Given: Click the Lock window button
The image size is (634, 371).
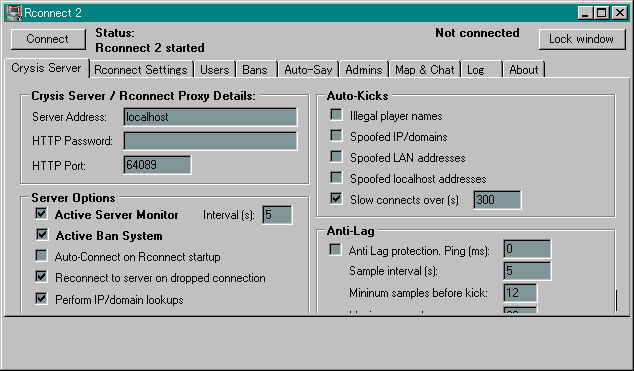Looking at the screenshot, I should click(x=581, y=39).
